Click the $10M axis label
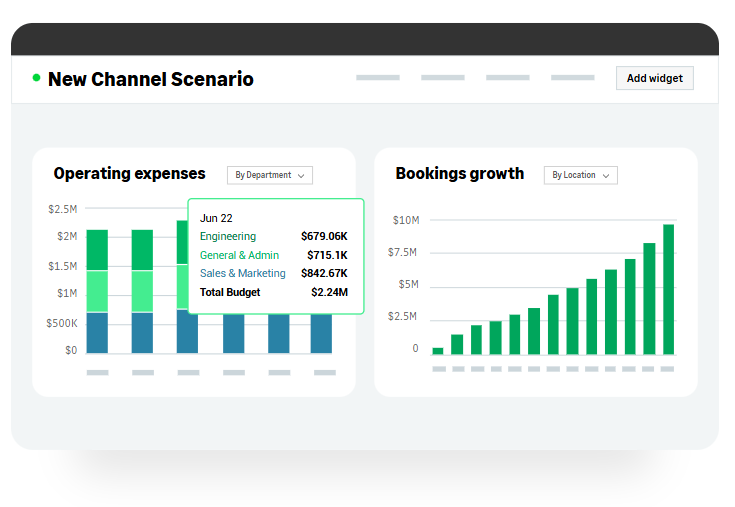This screenshot has width=735, height=507. pyautogui.click(x=406, y=220)
